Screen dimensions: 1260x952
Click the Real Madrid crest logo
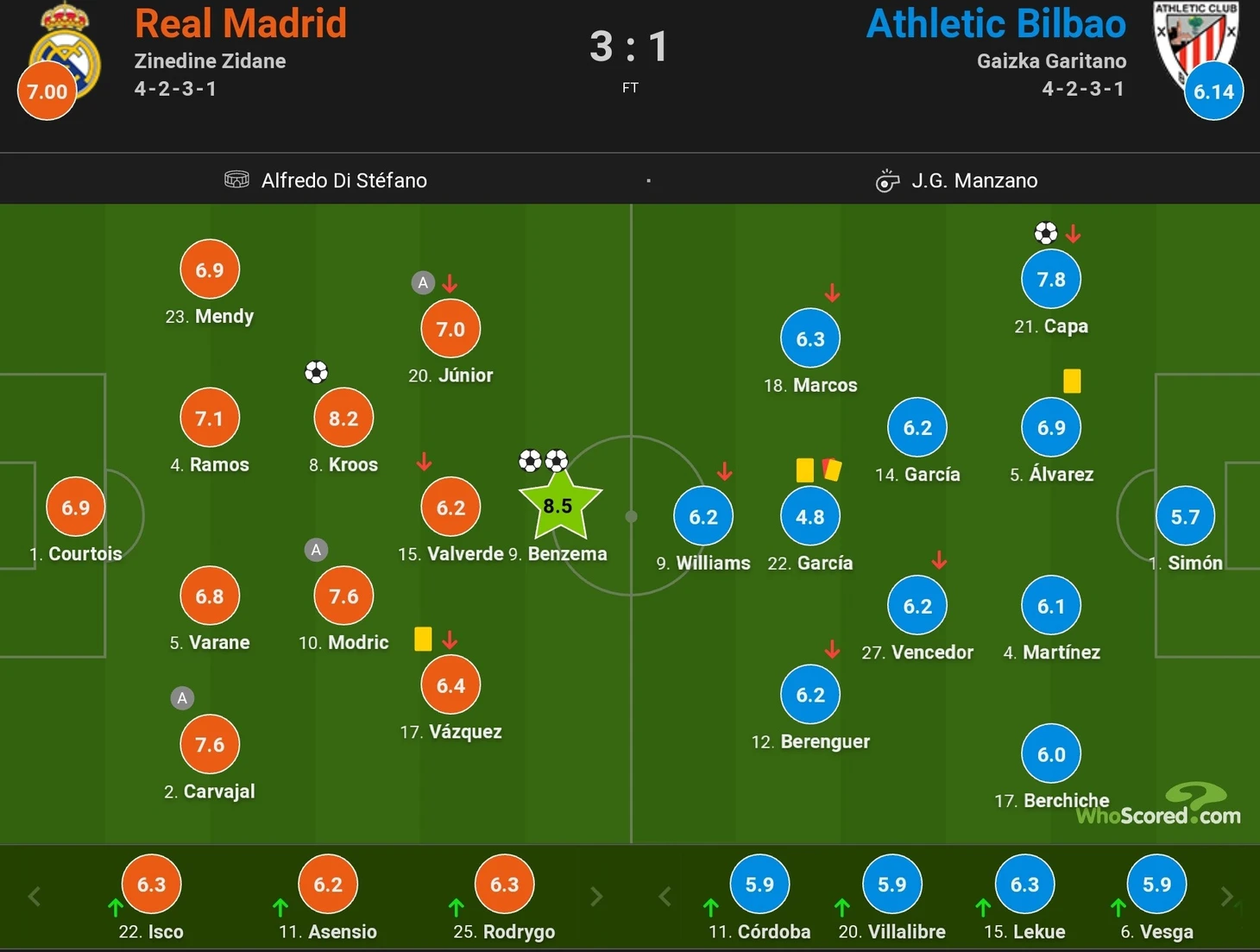pyautogui.click(x=65, y=52)
